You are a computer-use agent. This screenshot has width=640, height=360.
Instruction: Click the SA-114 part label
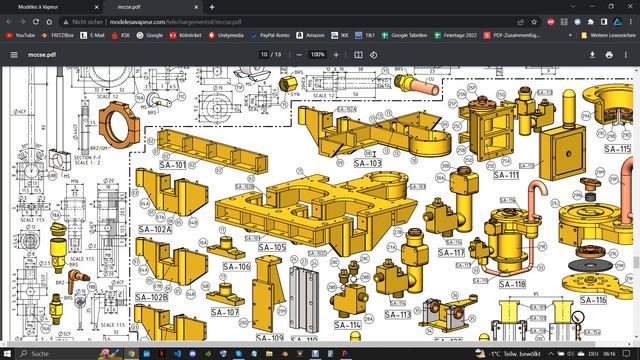point(348,325)
